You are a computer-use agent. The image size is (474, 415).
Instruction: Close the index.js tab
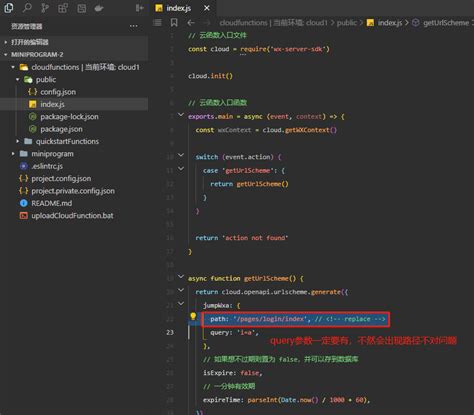[207, 8]
